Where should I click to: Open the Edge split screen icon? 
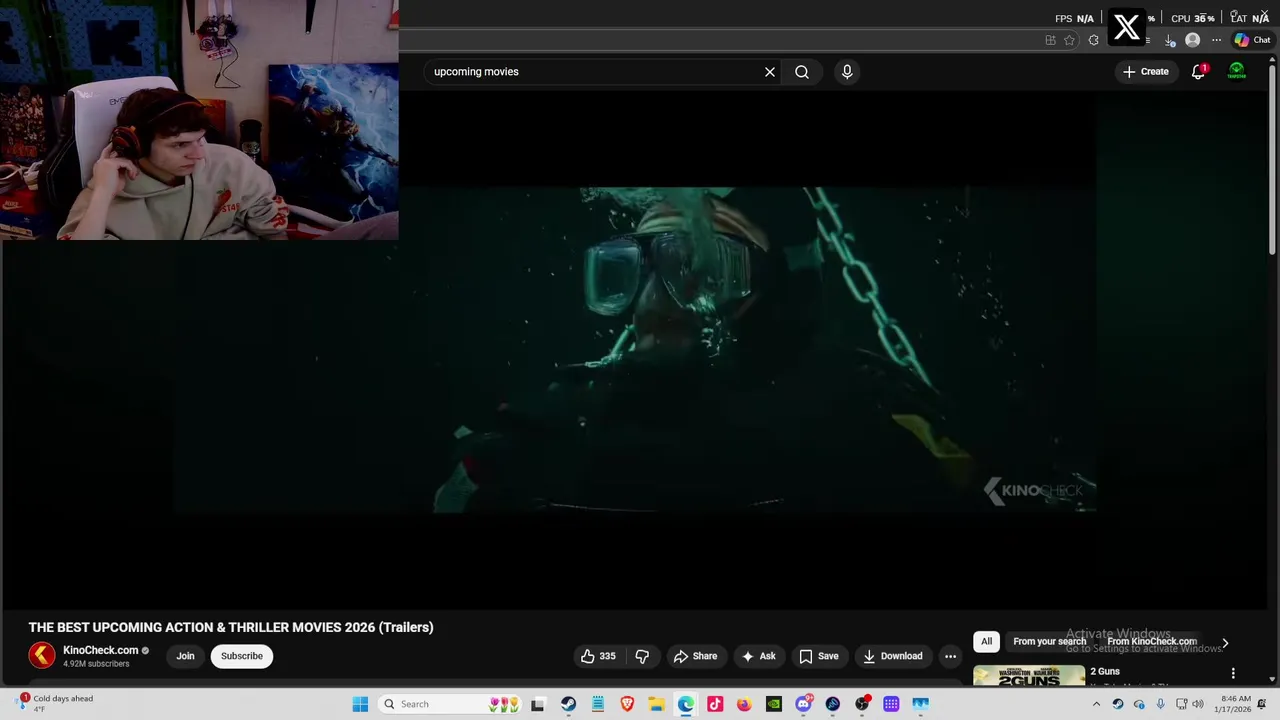1050,40
